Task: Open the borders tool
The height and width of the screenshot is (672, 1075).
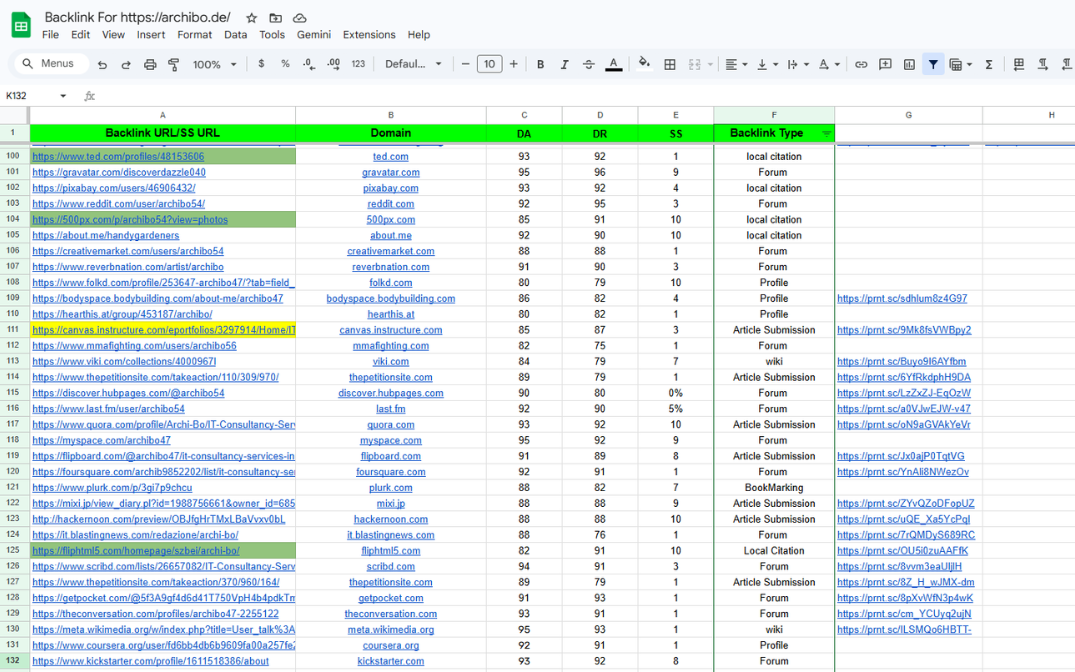Action: point(670,64)
